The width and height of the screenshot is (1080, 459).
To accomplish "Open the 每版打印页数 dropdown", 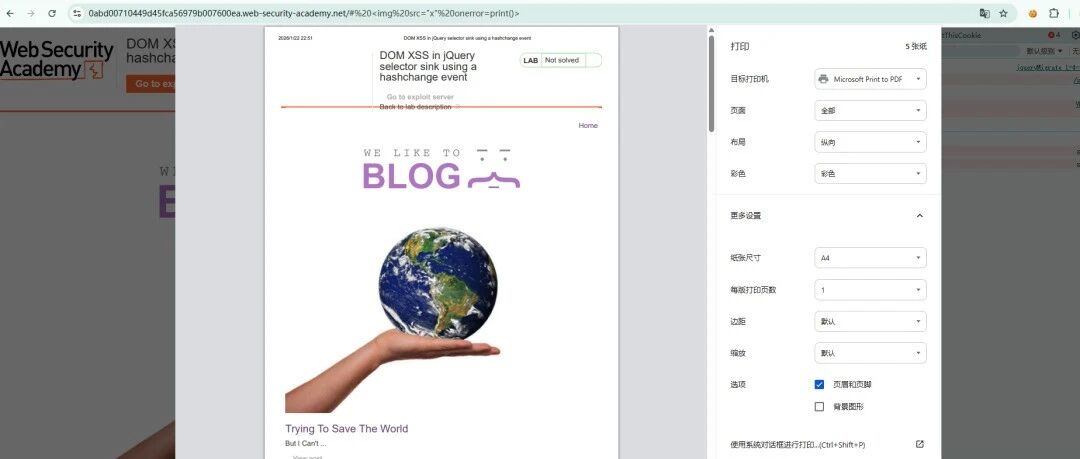I will [x=871, y=289].
